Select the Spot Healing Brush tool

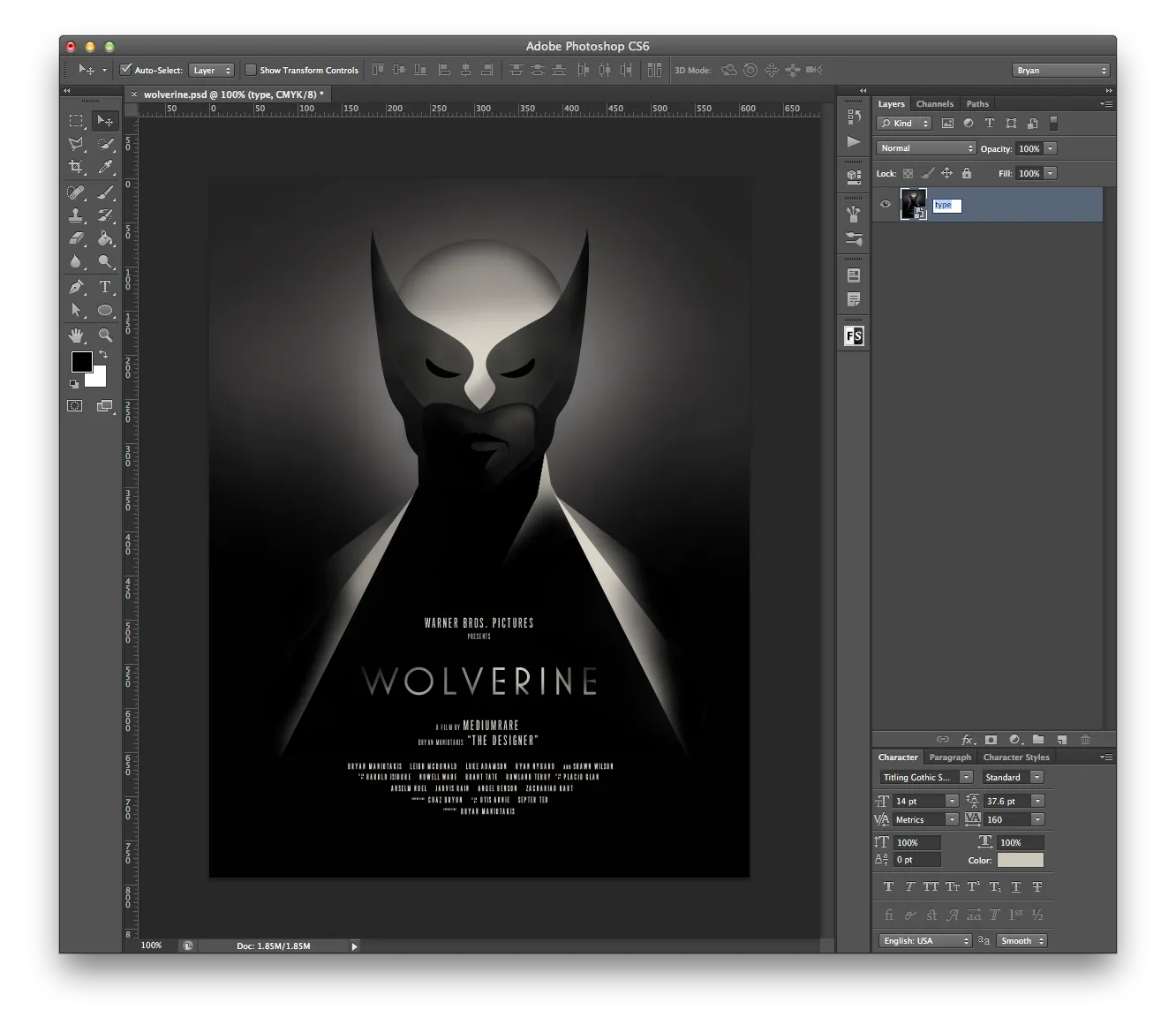pos(77,192)
